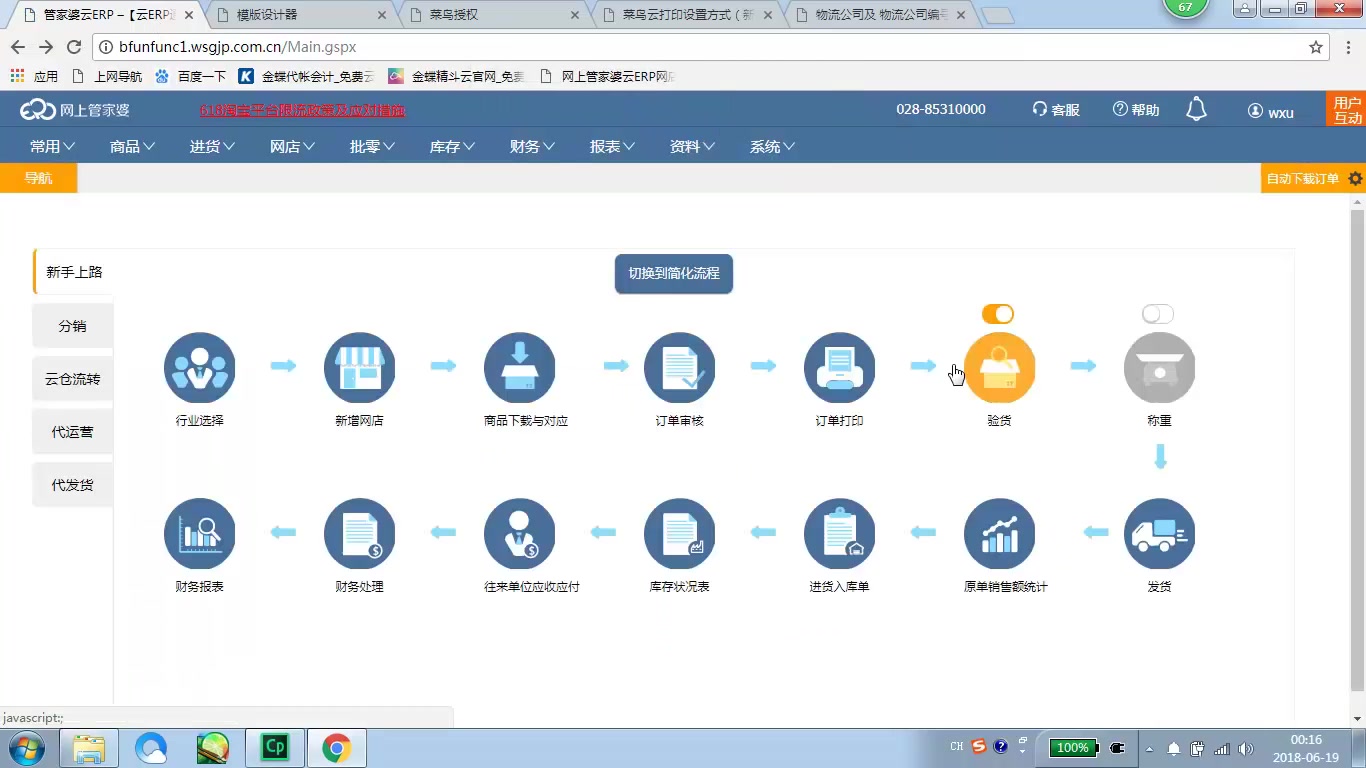The image size is (1366, 768).
Task: Expand the 常用 dropdown menu
Action: coord(53,146)
